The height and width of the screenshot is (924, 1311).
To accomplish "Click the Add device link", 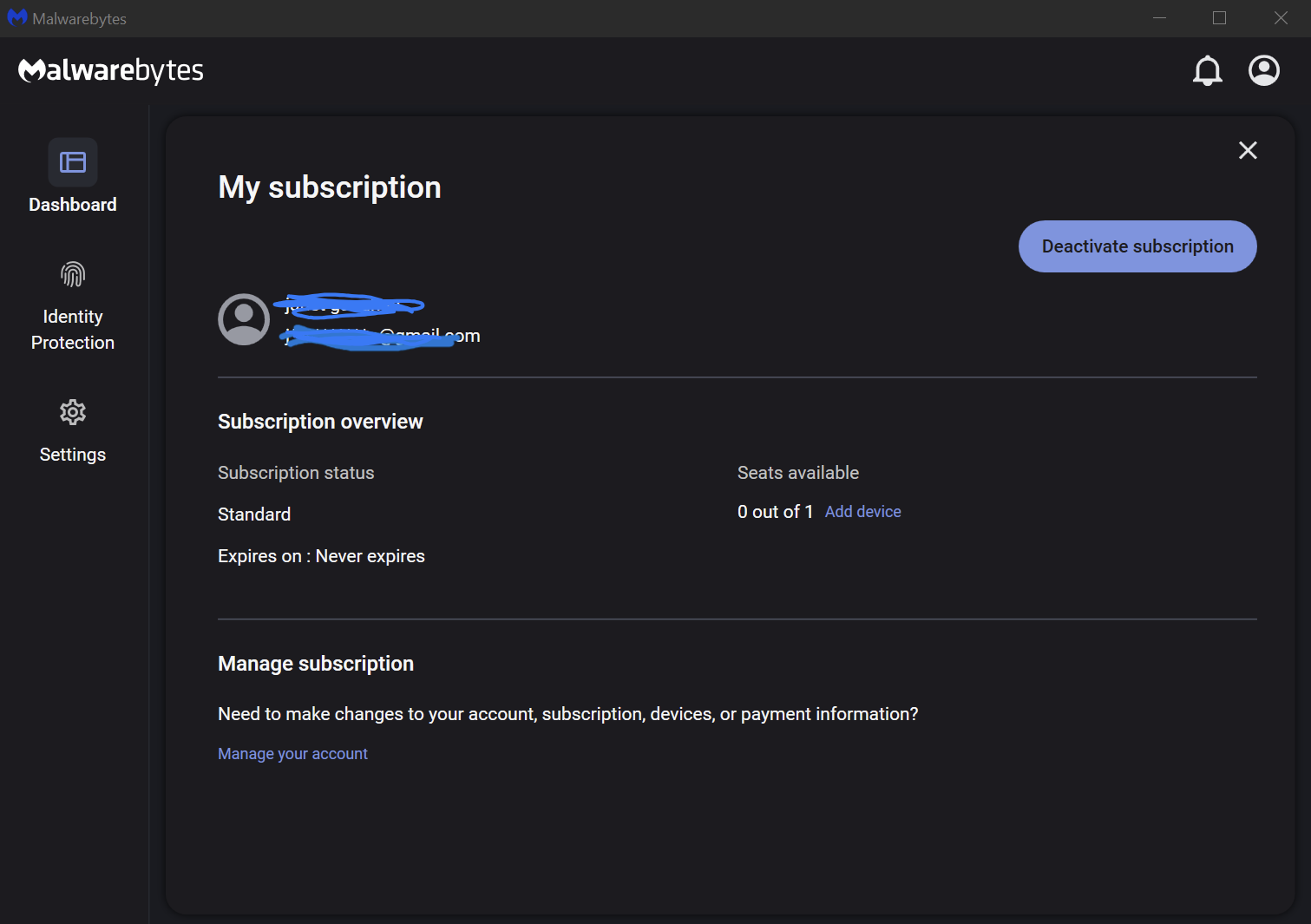I will click(x=862, y=512).
